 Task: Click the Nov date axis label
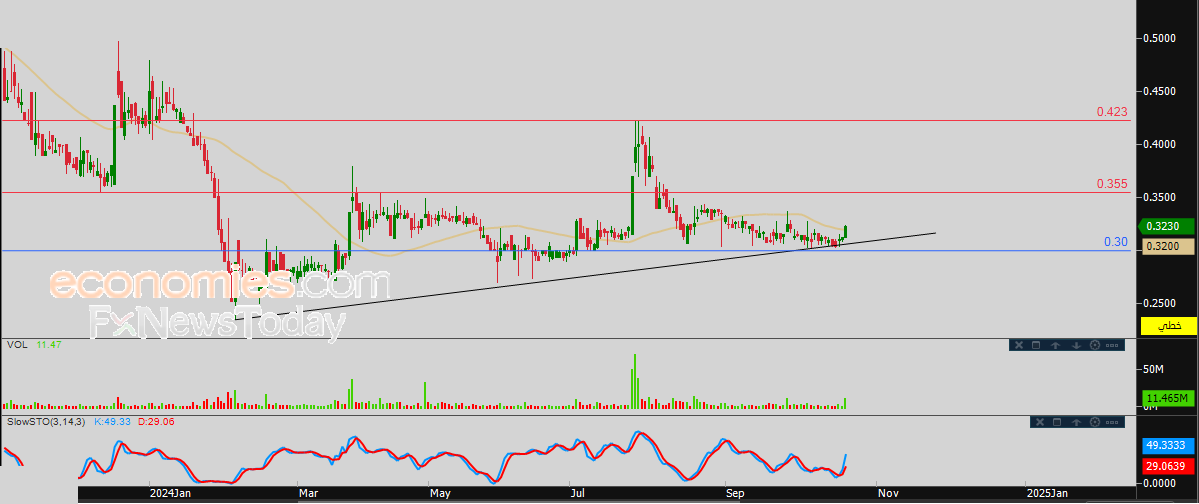coord(888,494)
